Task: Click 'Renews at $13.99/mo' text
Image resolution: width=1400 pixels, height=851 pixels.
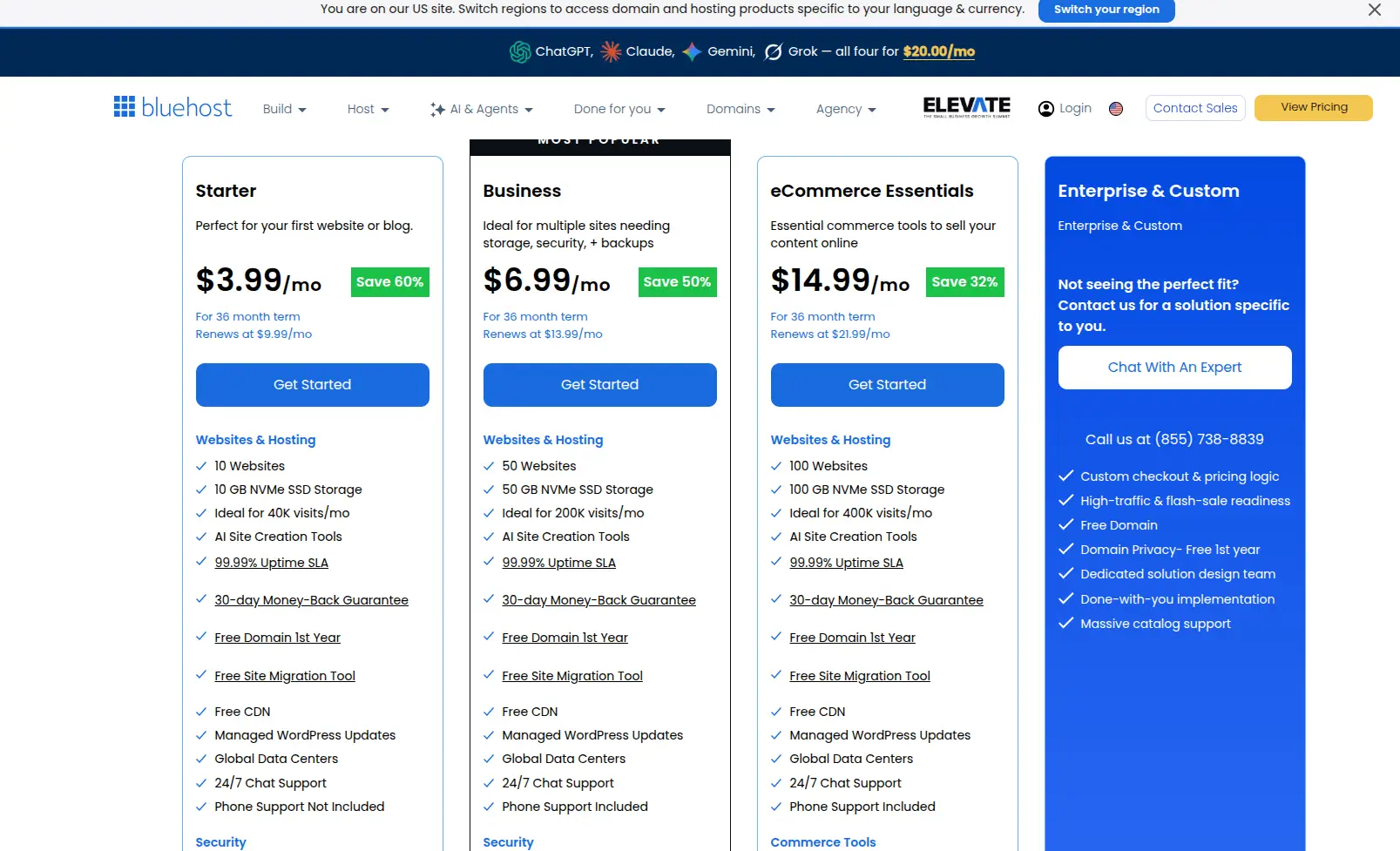Action: coord(543,334)
